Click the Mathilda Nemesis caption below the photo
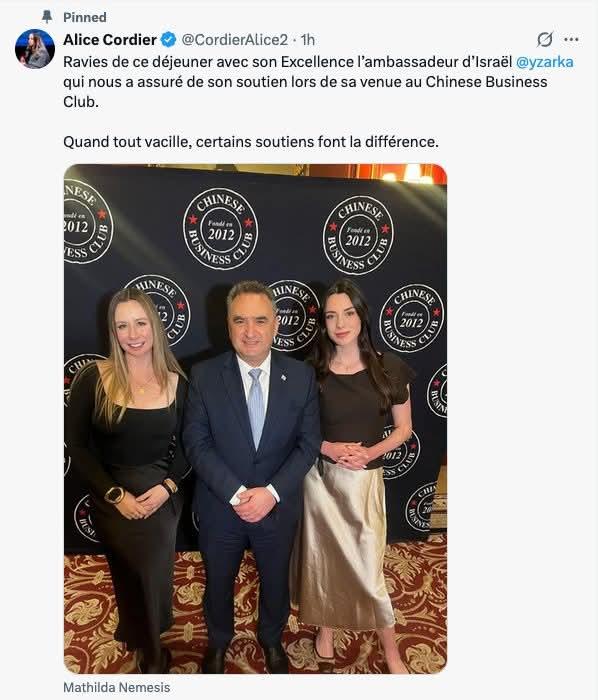The image size is (598, 700). click(116, 688)
